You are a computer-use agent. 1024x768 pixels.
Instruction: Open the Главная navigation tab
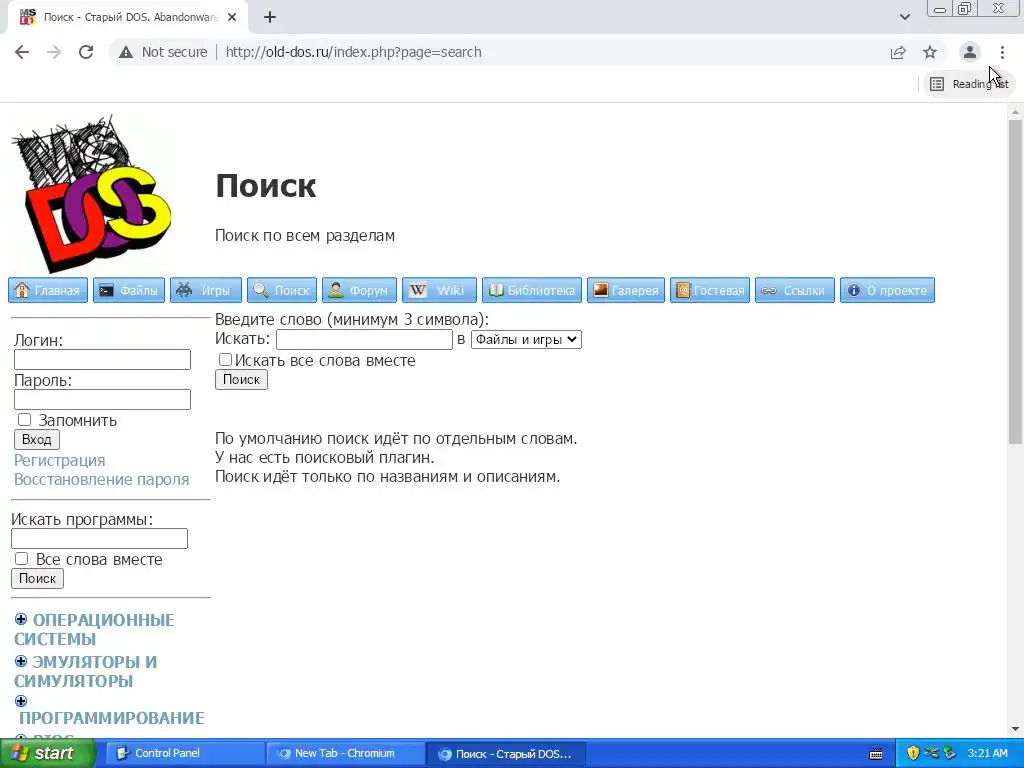[48, 290]
